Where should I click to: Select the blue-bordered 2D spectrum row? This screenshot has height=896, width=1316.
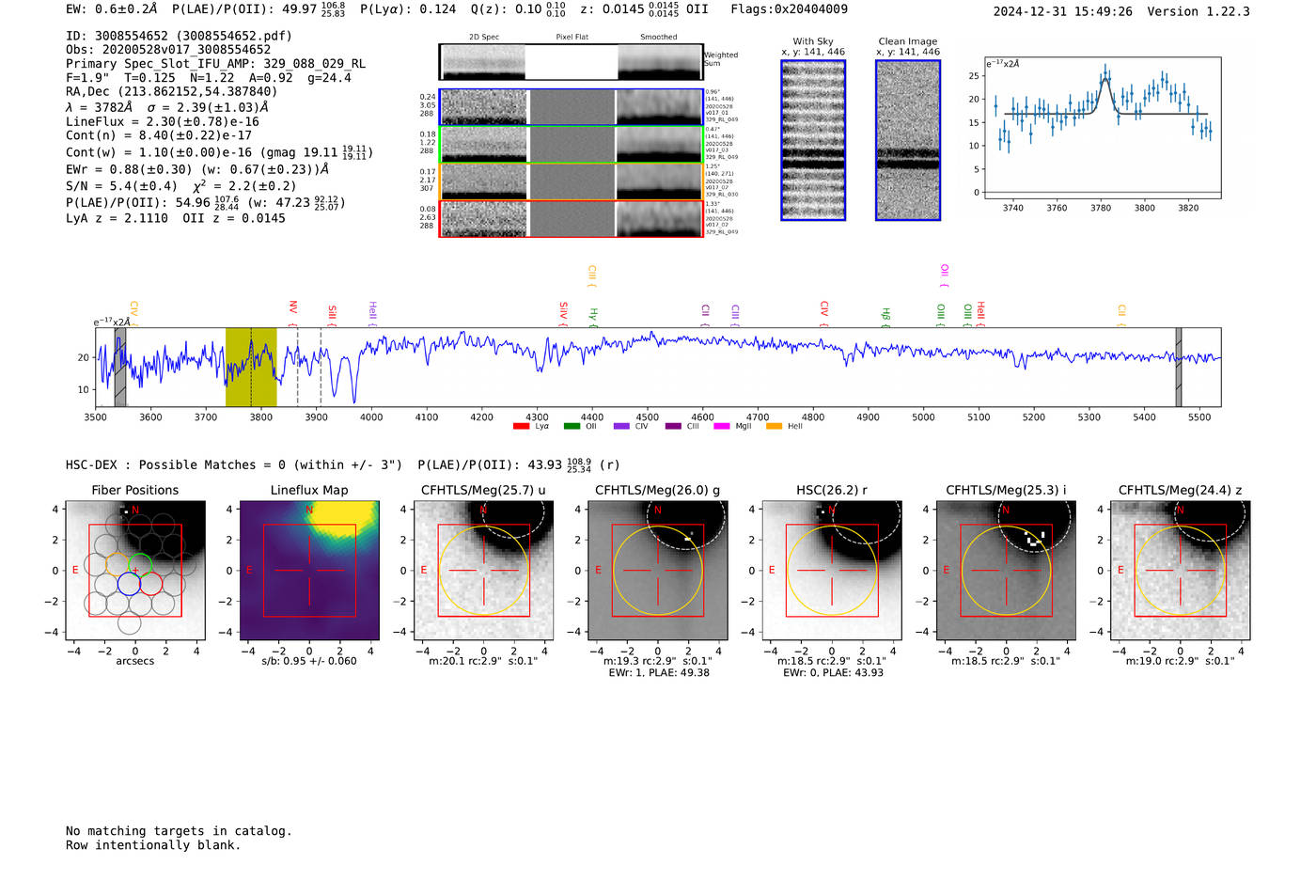pos(572,107)
